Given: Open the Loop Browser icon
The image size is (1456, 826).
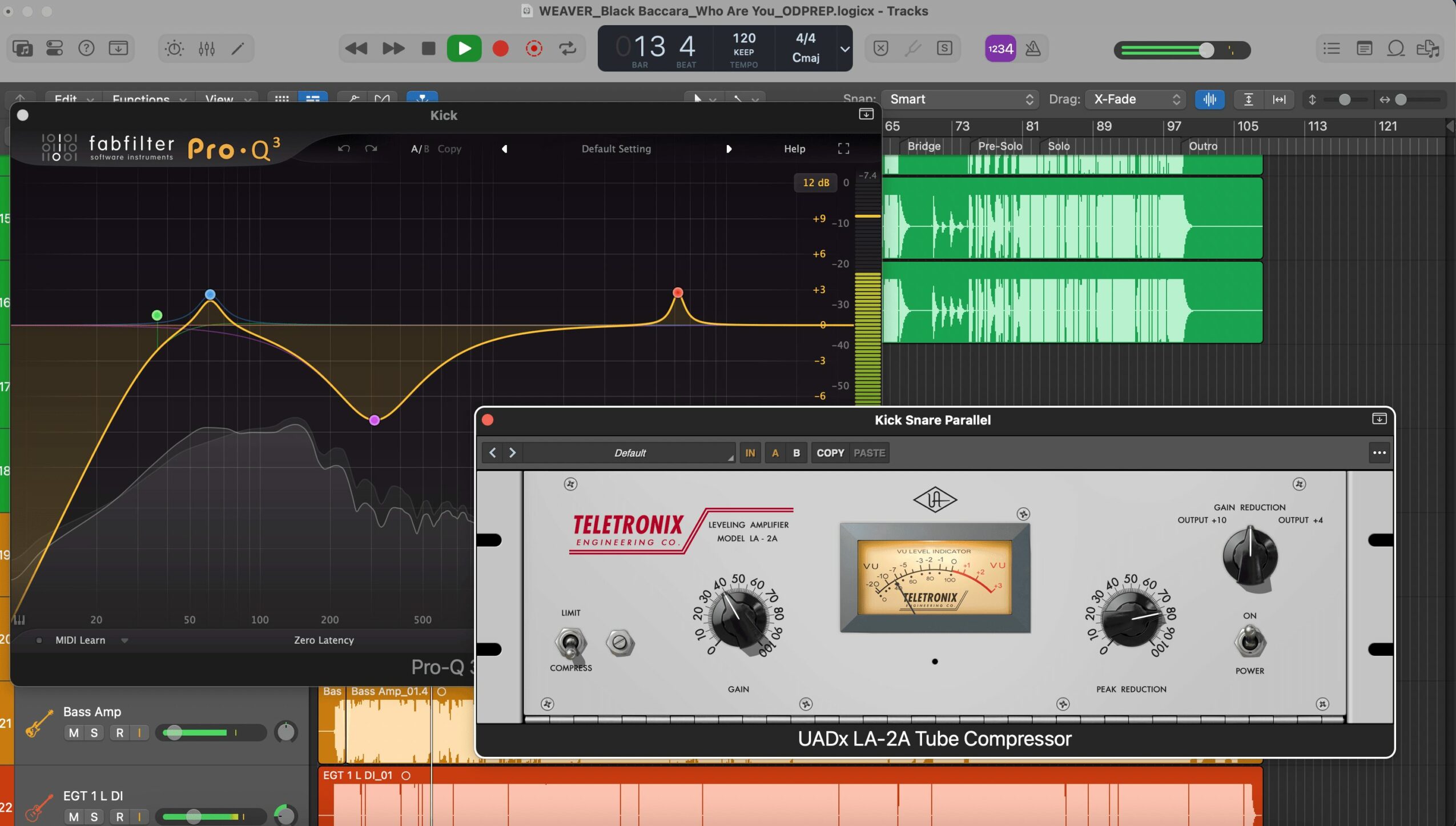Looking at the screenshot, I should [1395, 49].
